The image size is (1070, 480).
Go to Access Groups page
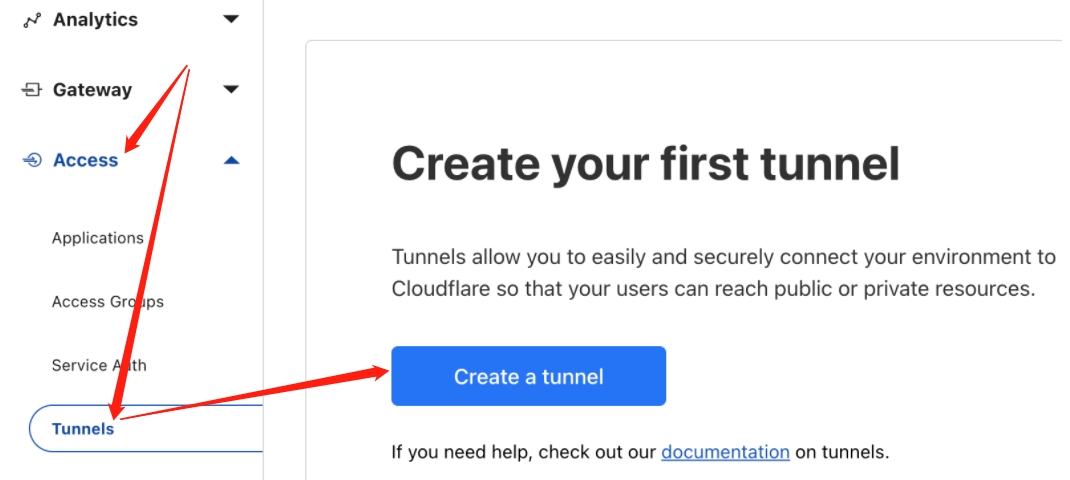[107, 302]
